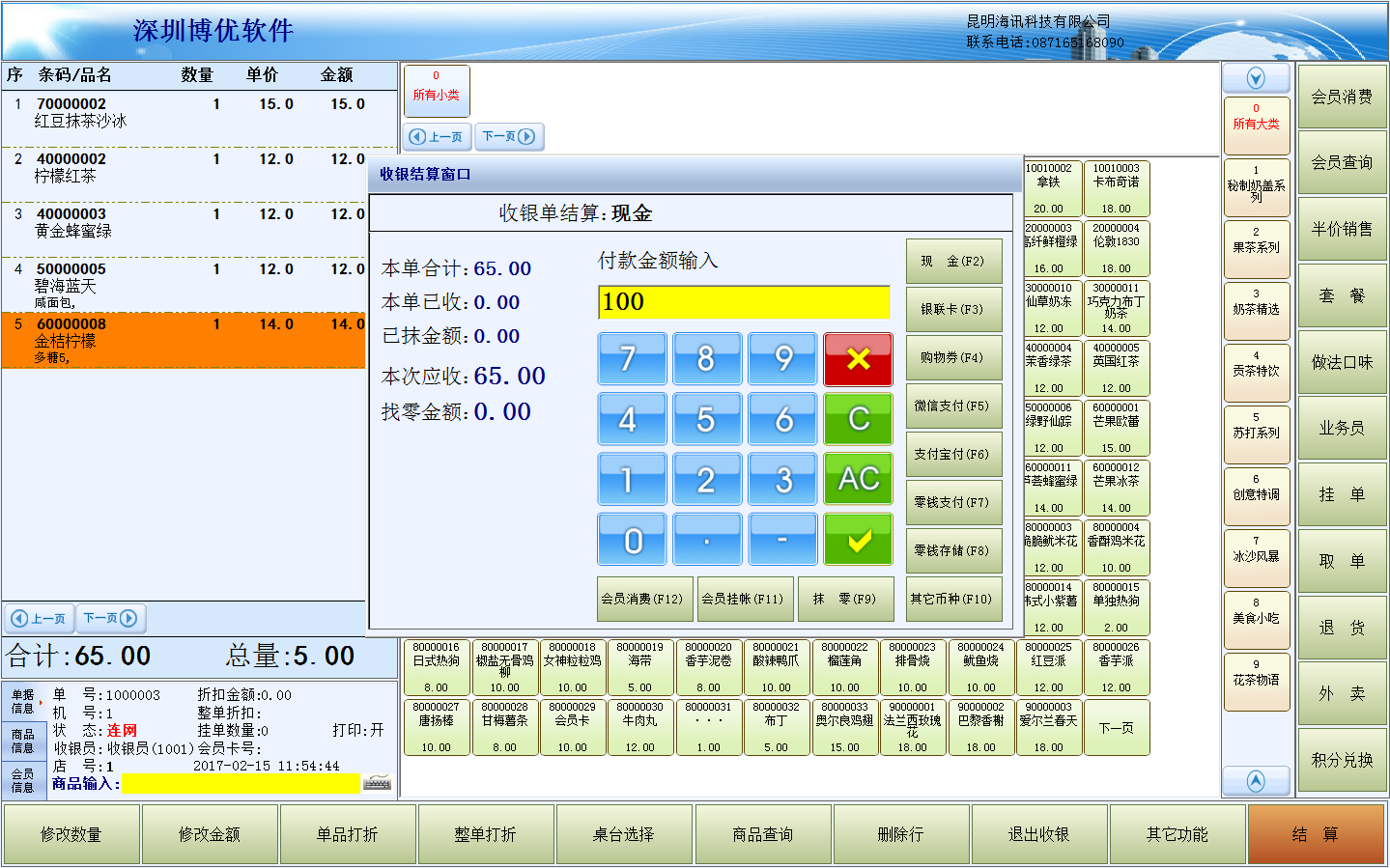The image size is (1390, 868).
Task: Tap digit 5 on the keypad
Action: tap(707, 419)
